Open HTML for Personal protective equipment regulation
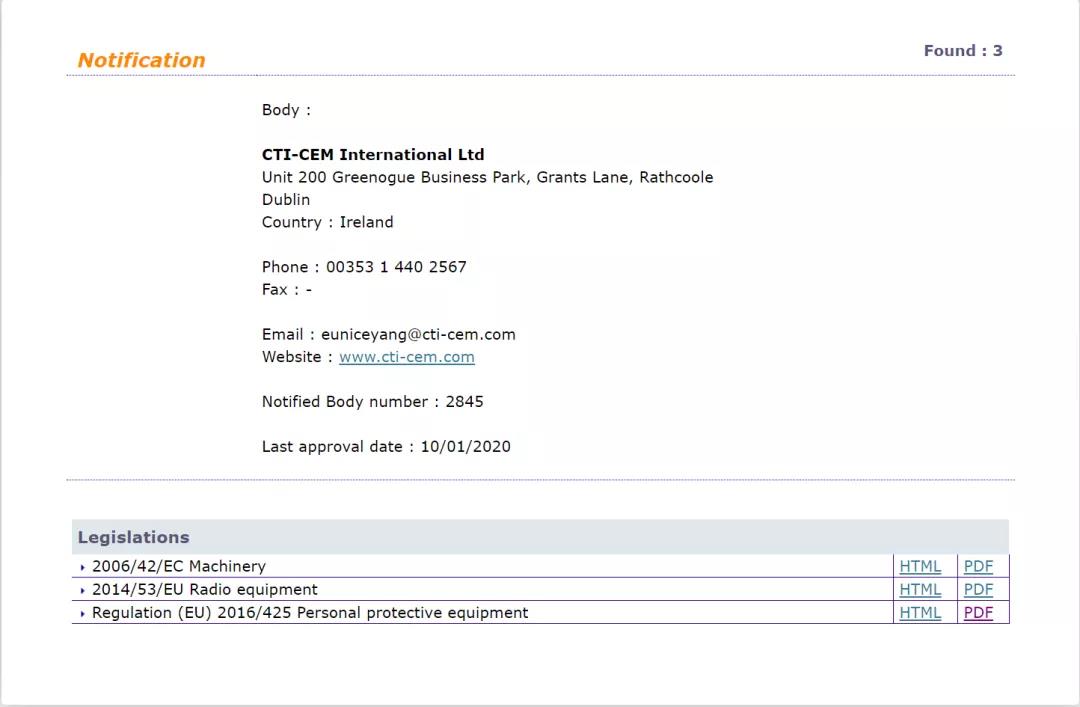Viewport: 1080px width, 707px height. point(920,613)
